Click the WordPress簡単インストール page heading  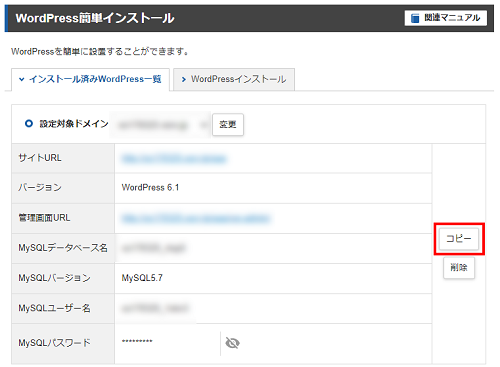[95, 18]
